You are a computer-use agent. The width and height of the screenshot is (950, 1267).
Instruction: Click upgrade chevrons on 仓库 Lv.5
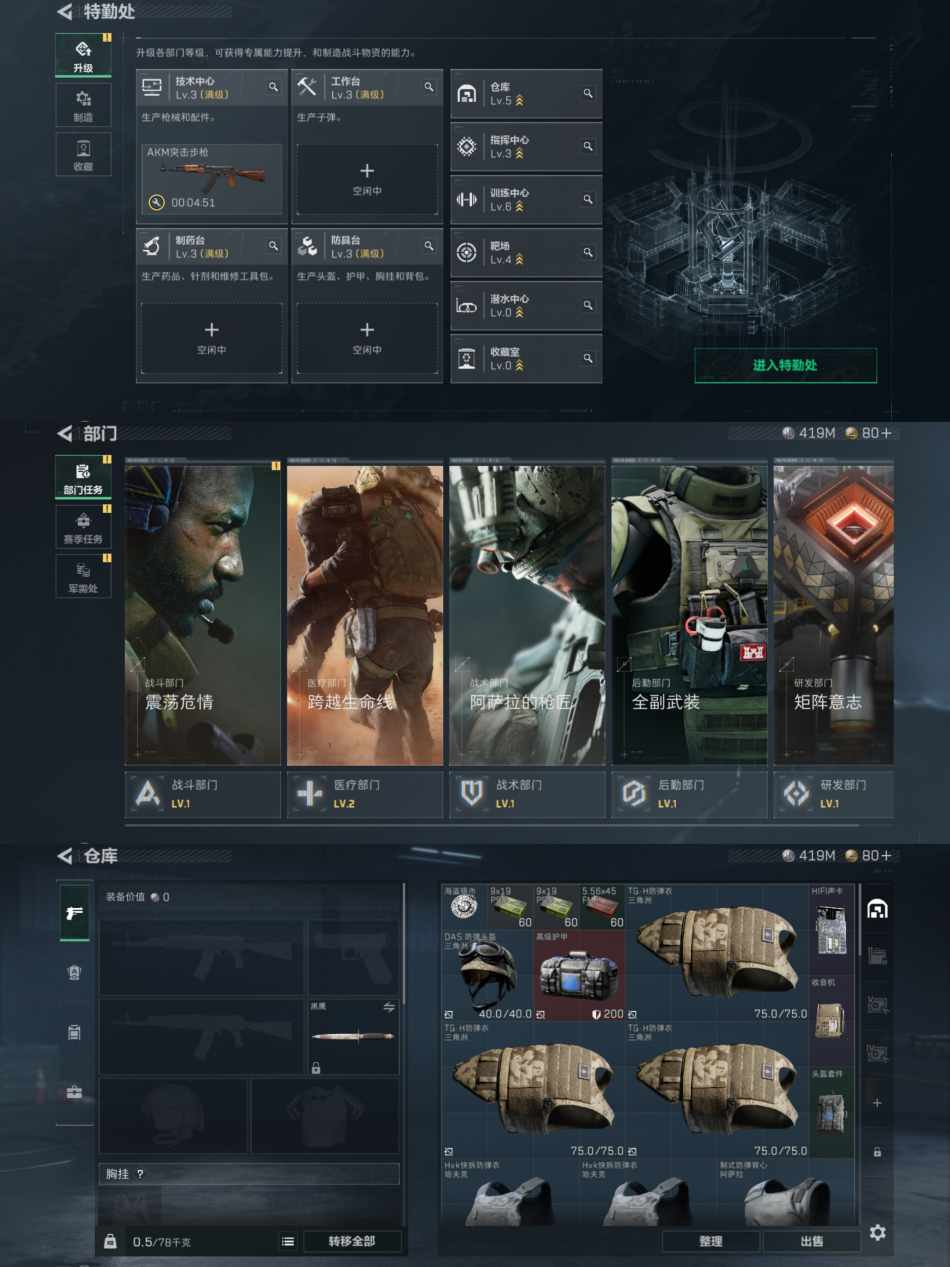coord(519,101)
